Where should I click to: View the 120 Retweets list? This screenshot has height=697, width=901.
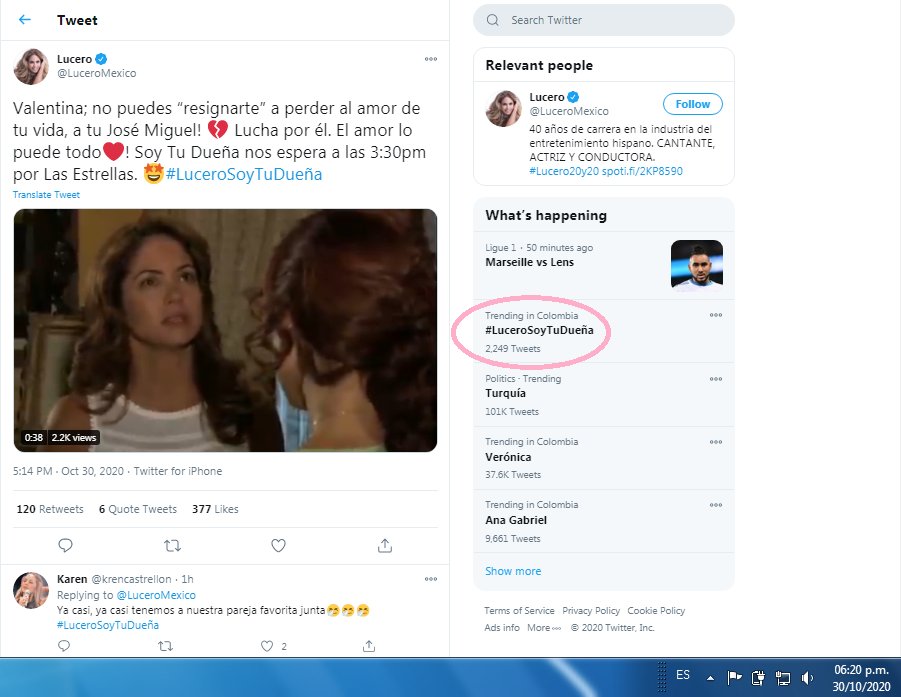pos(50,509)
